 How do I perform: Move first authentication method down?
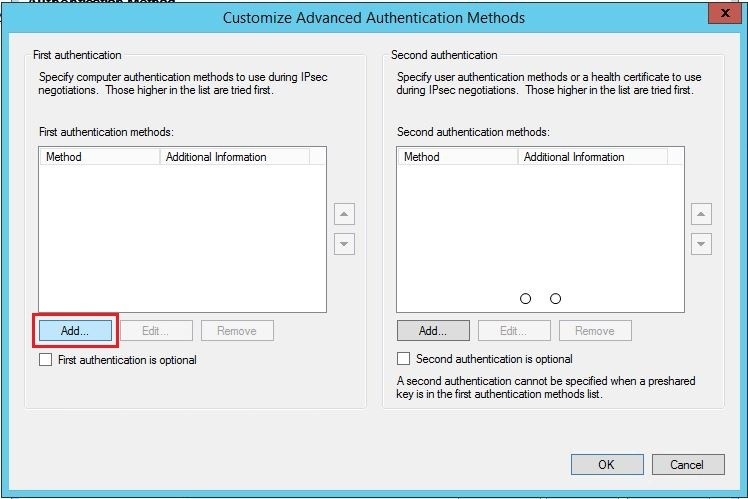click(344, 244)
